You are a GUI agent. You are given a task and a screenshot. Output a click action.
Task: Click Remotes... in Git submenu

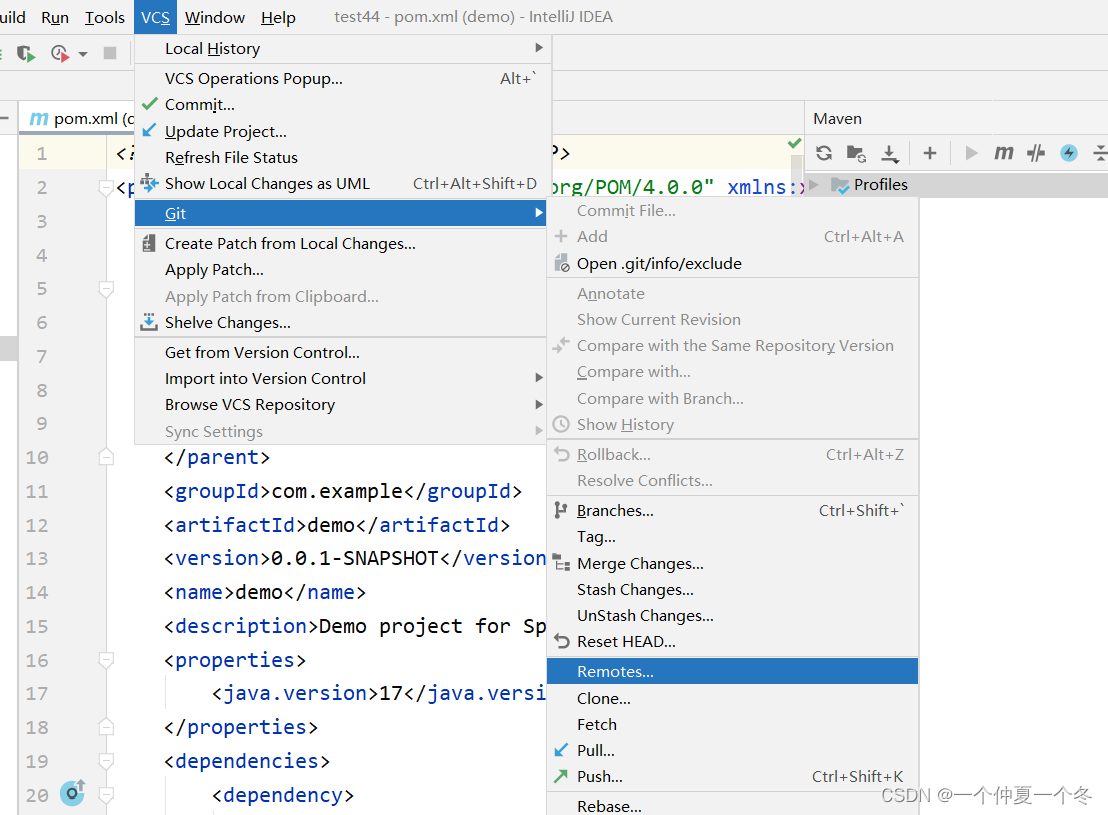(733, 672)
